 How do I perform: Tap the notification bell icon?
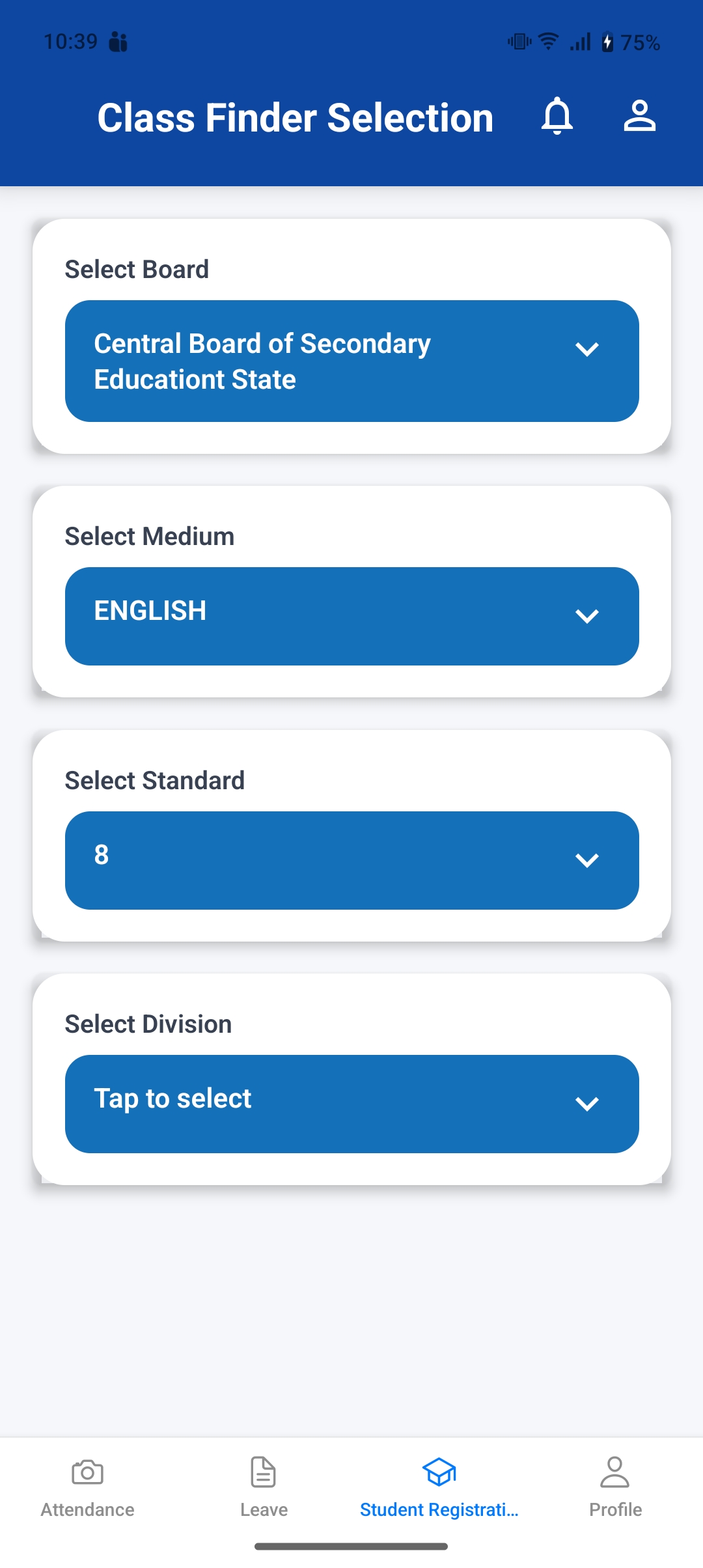pyautogui.click(x=557, y=116)
